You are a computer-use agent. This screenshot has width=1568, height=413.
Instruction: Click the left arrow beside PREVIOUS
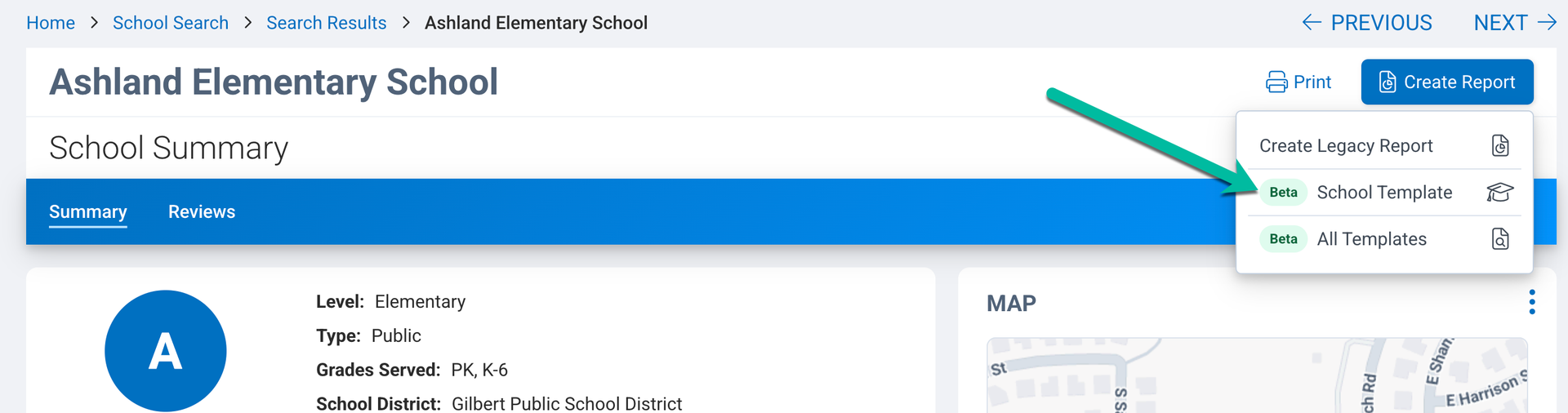(x=1312, y=23)
